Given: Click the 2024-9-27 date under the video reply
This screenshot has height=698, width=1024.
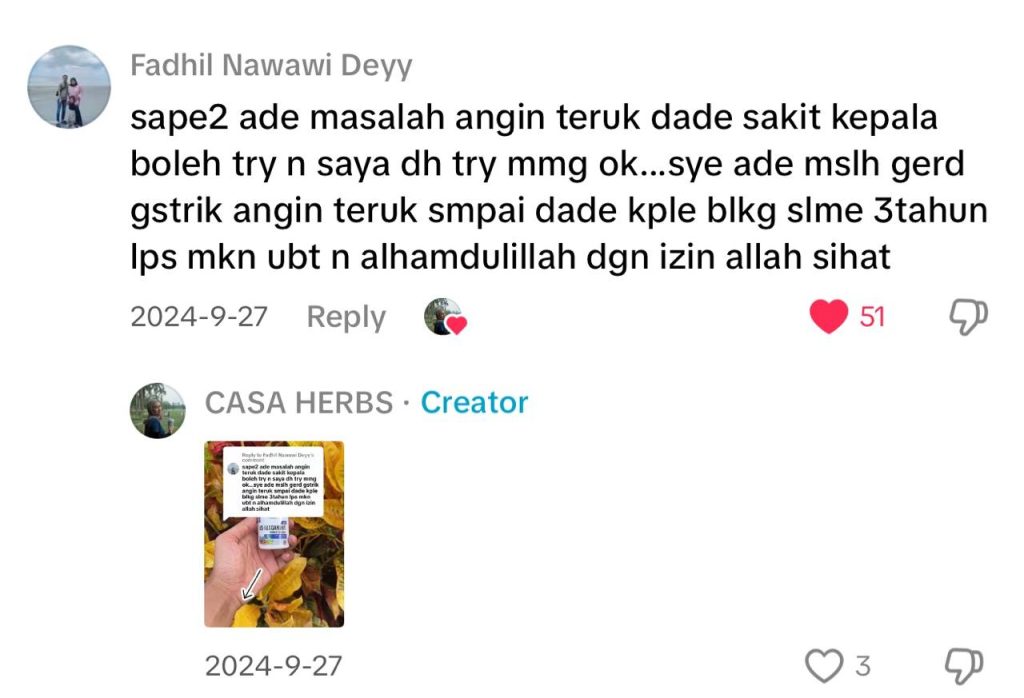Looking at the screenshot, I should [x=274, y=666].
